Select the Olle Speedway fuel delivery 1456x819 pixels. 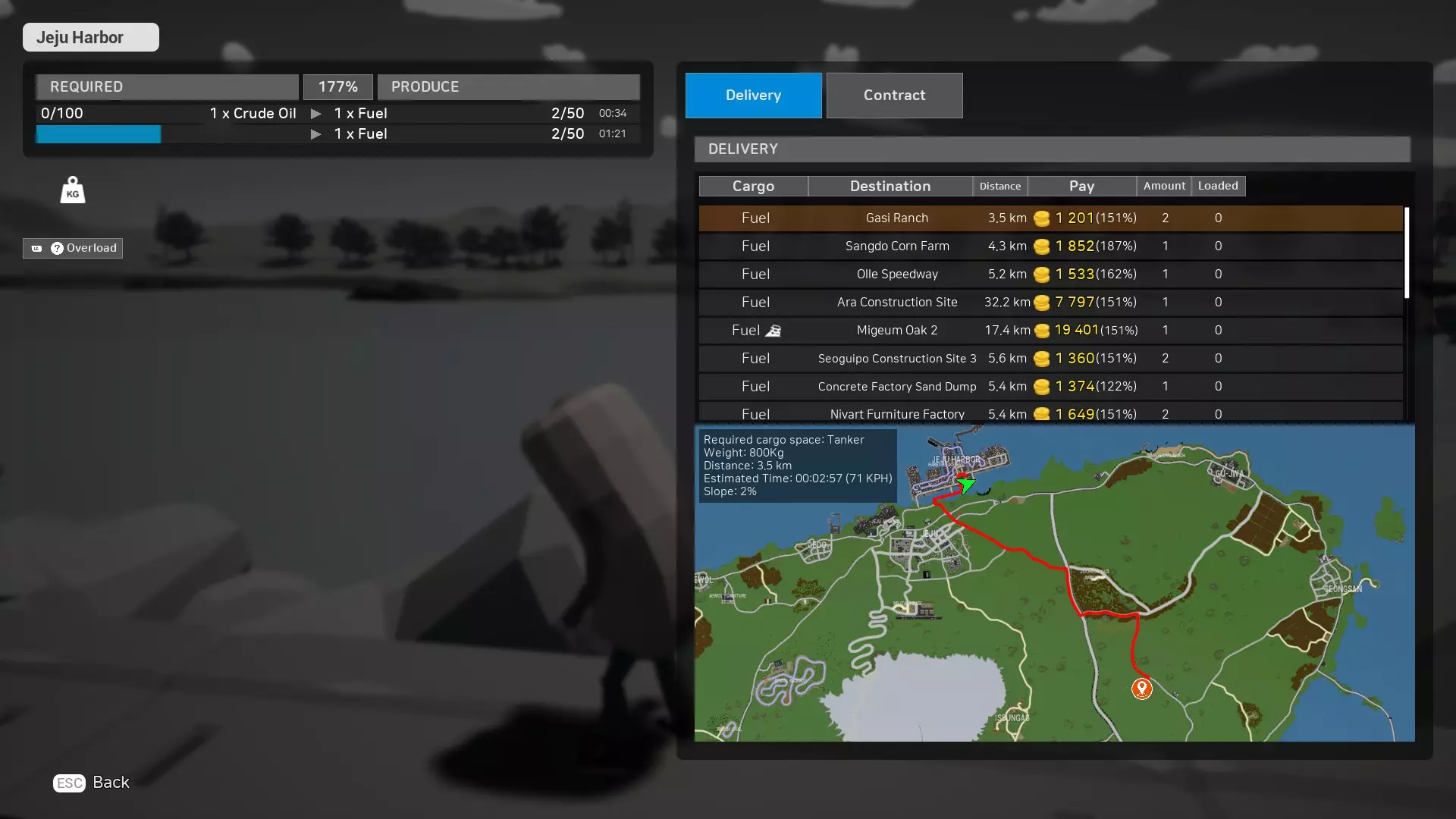click(x=897, y=274)
